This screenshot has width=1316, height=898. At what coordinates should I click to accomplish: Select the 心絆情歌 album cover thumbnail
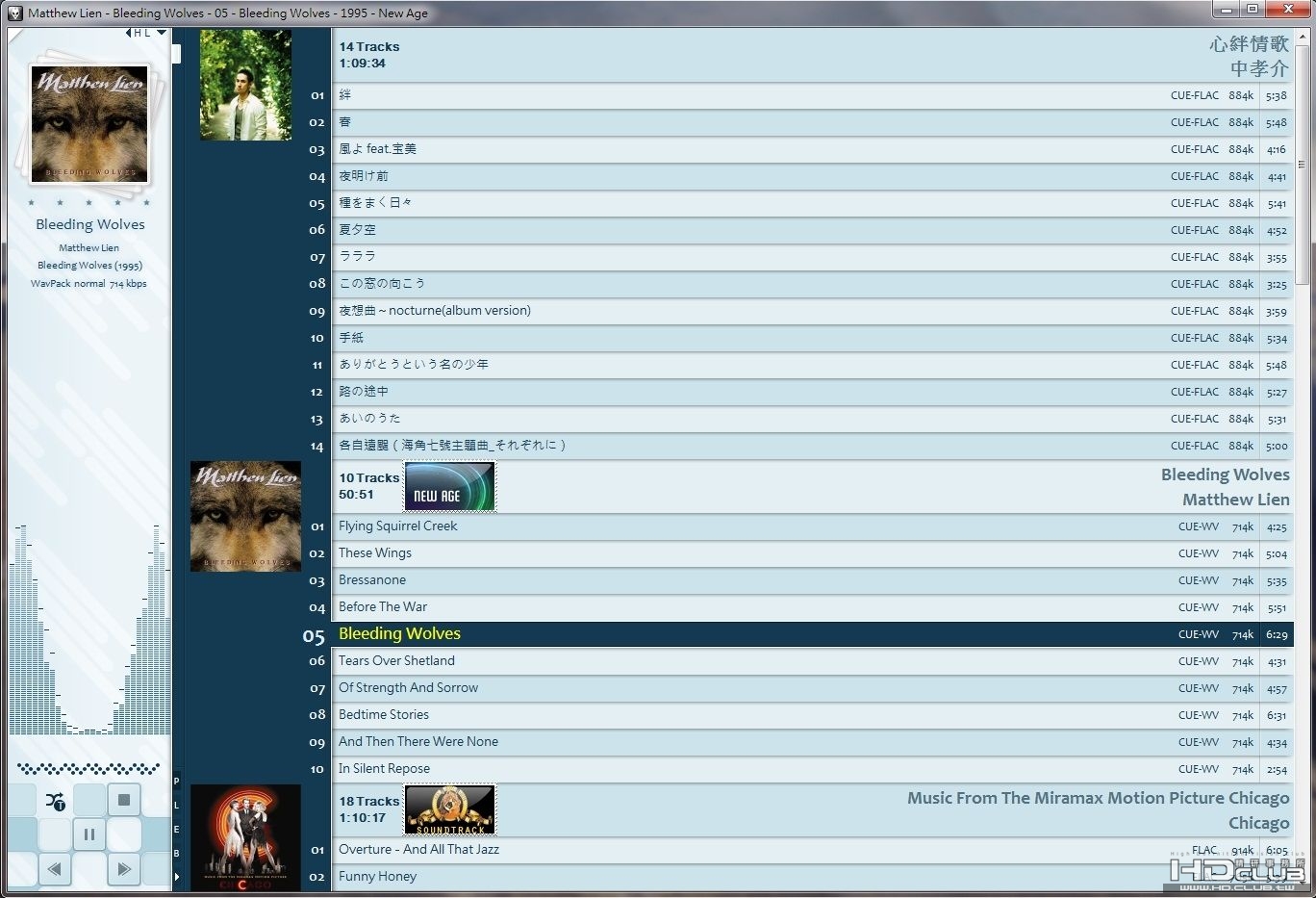pos(245,85)
